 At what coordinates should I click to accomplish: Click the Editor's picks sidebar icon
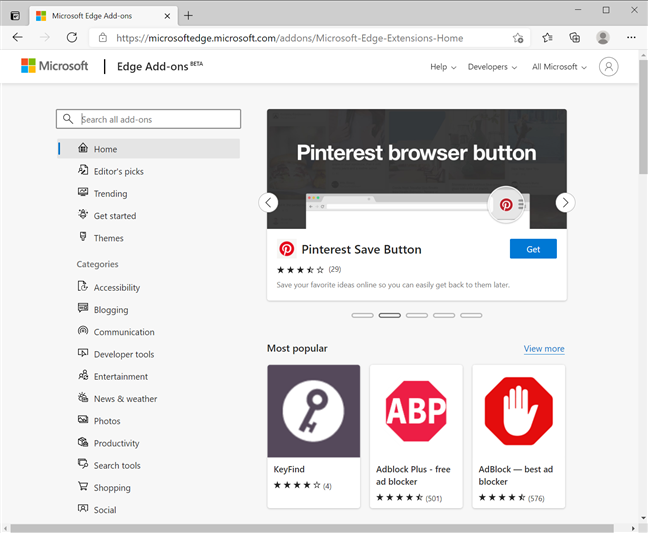tap(83, 170)
